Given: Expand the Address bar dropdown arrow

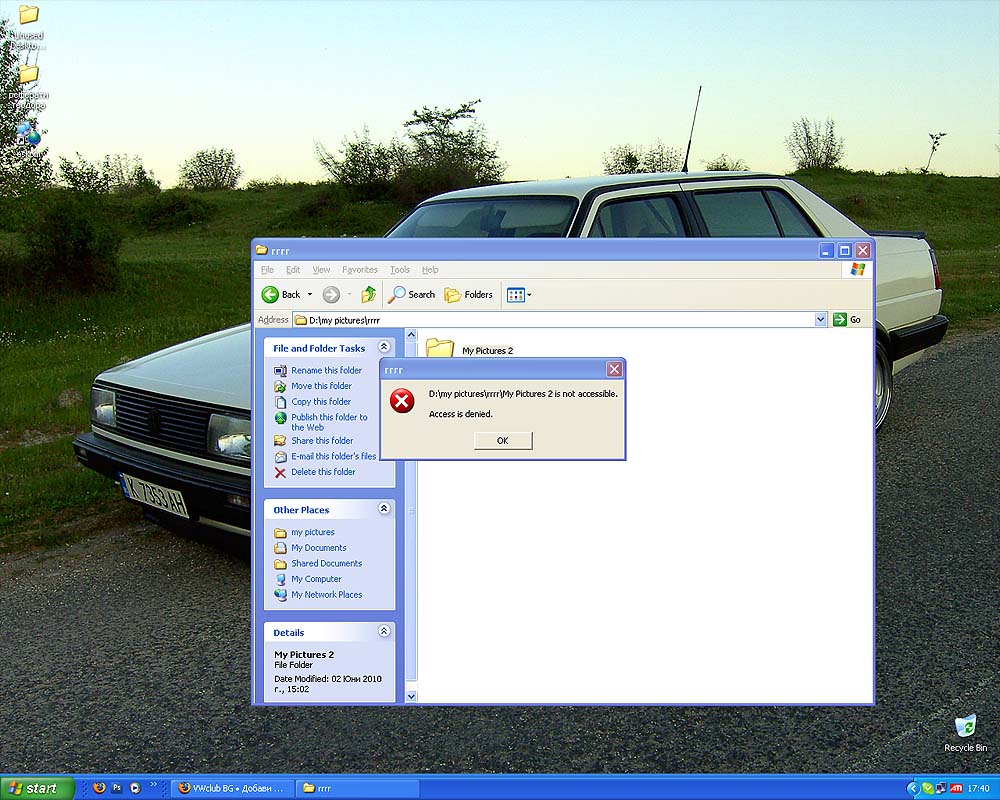Looking at the screenshot, I should (x=821, y=320).
